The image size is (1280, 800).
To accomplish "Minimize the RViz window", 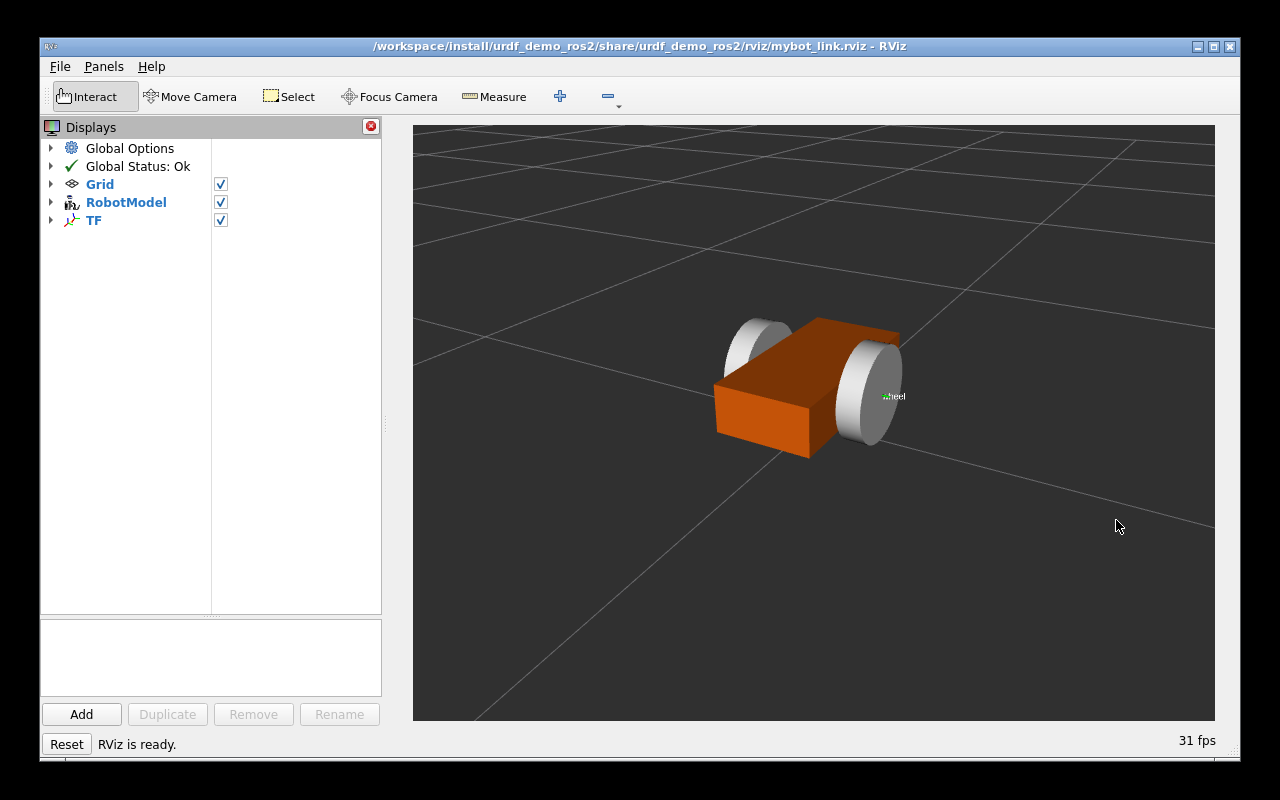I will (1198, 47).
